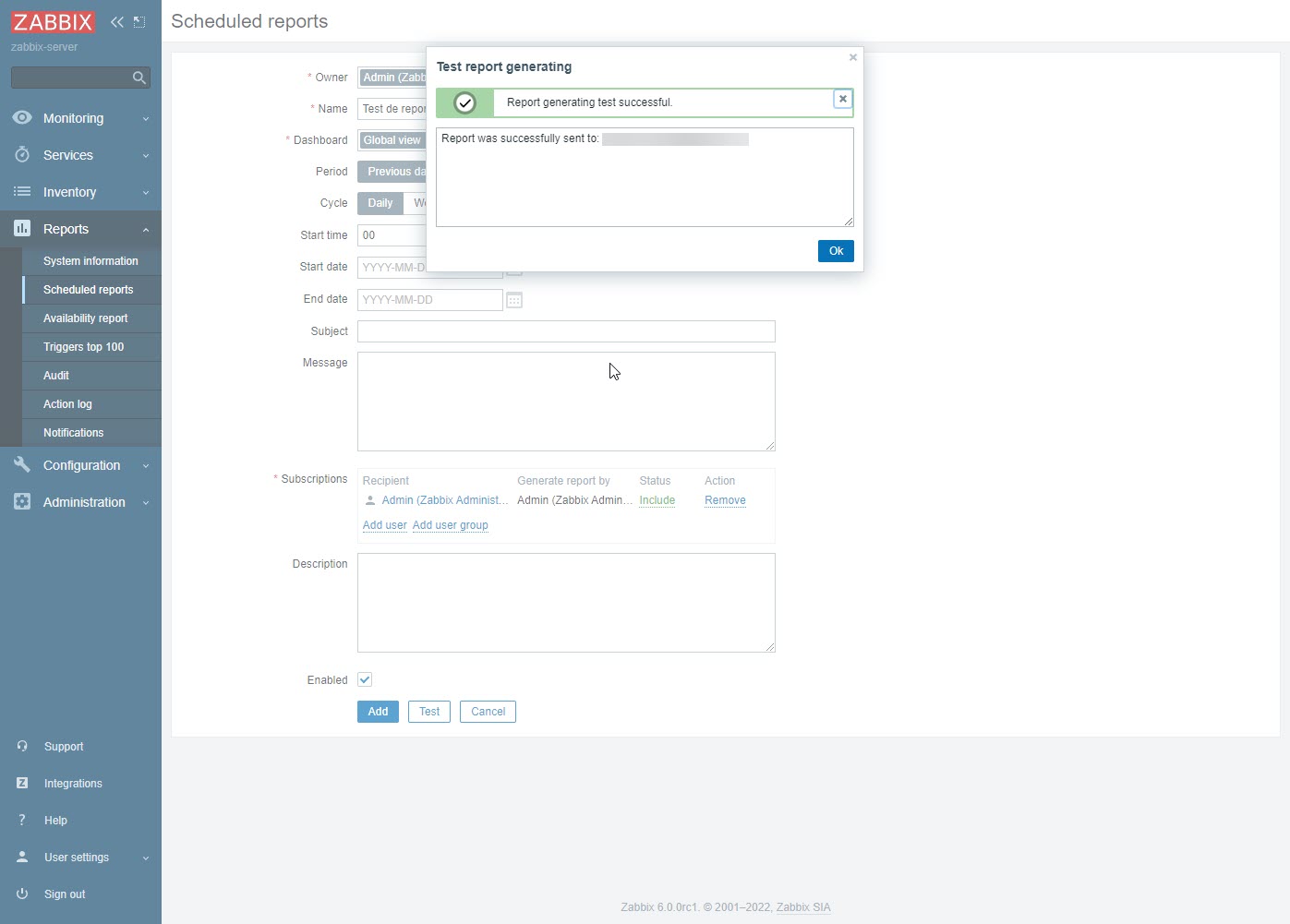Close the Test report generating dialog

(852, 57)
